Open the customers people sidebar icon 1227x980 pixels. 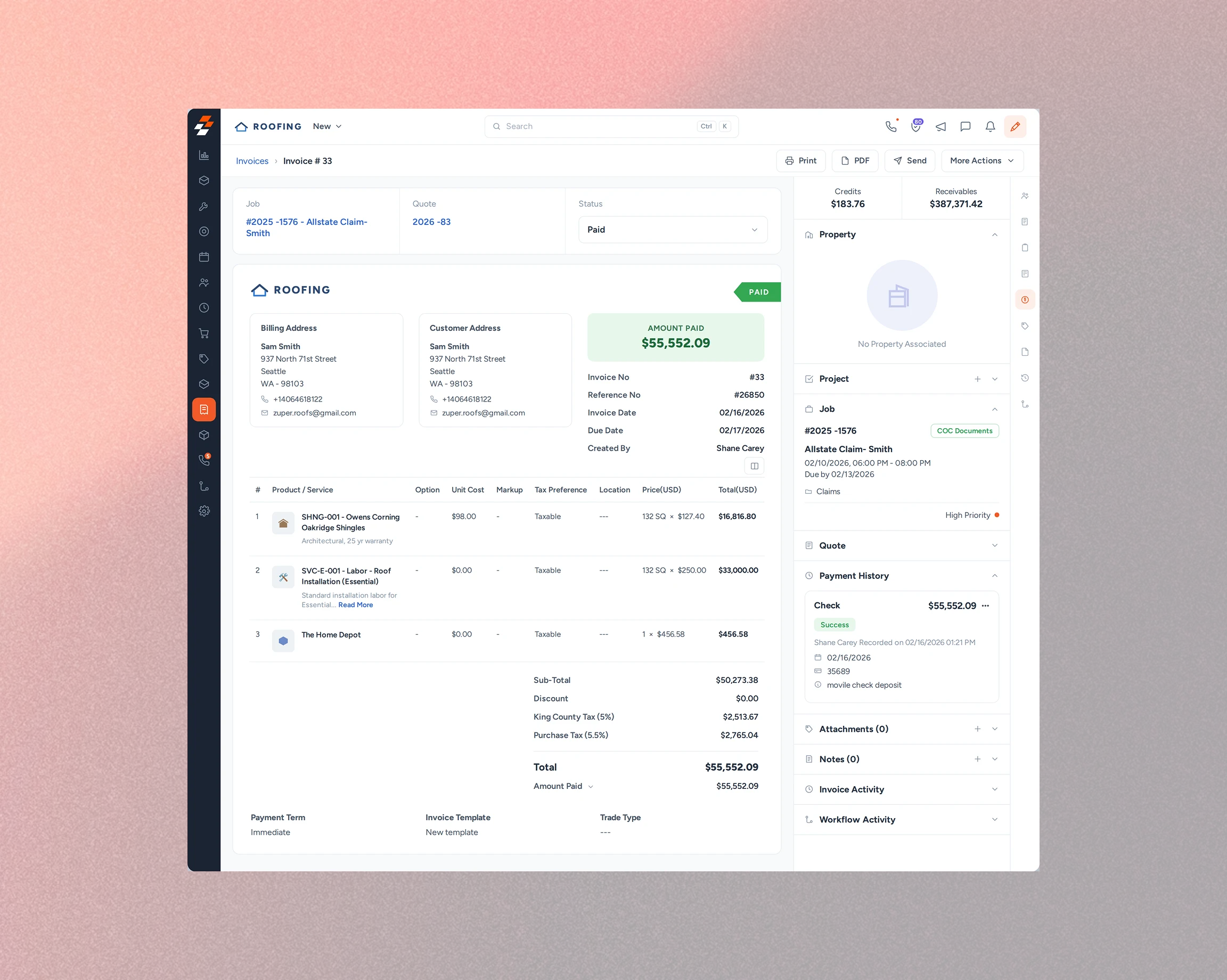(x=204, y=283)
